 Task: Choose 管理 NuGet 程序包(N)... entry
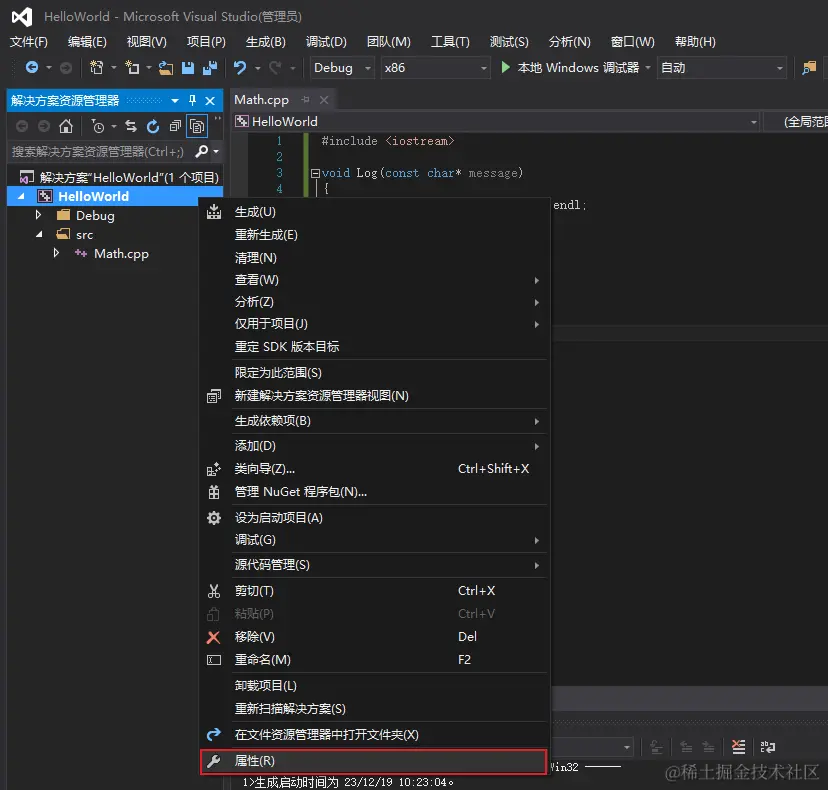373,492
